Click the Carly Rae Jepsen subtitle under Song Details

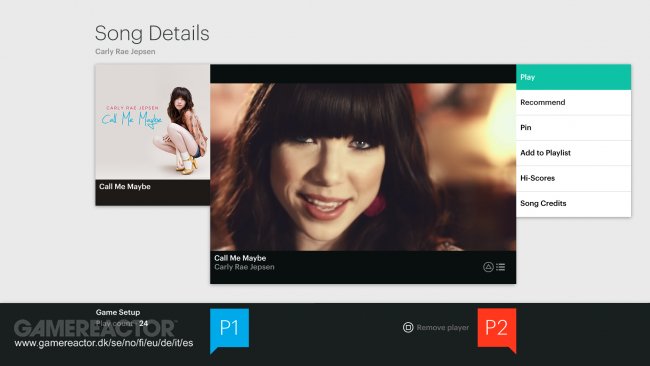tap(125, 51)
